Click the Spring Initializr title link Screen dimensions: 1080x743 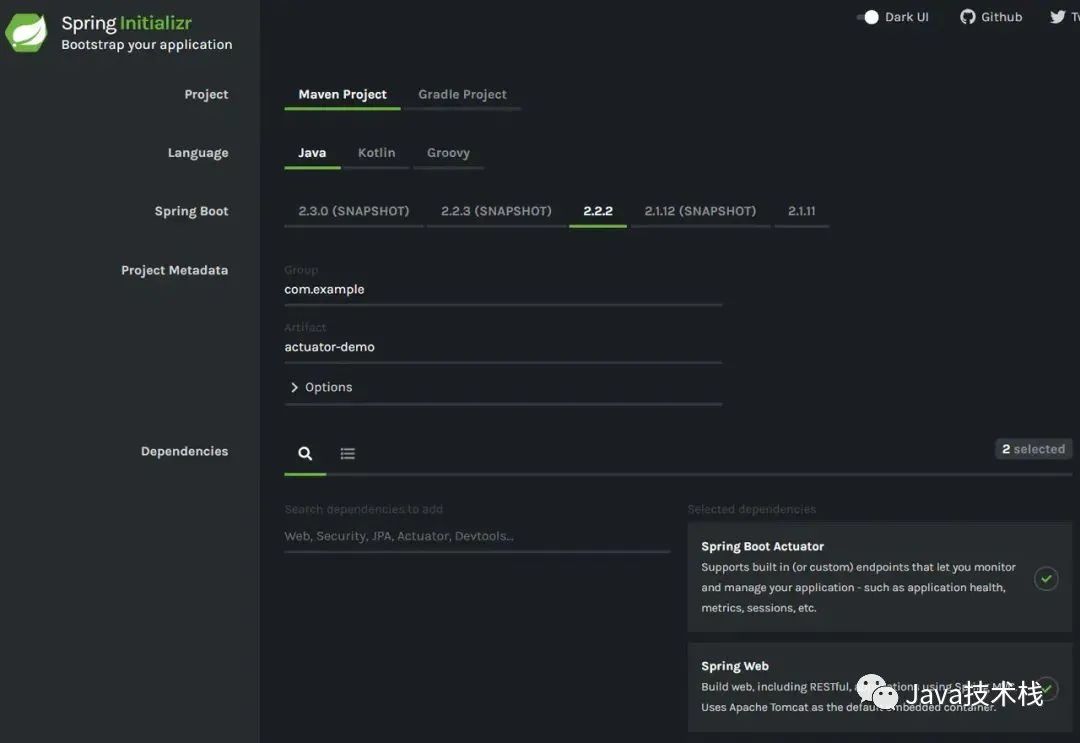pos(127,23)
